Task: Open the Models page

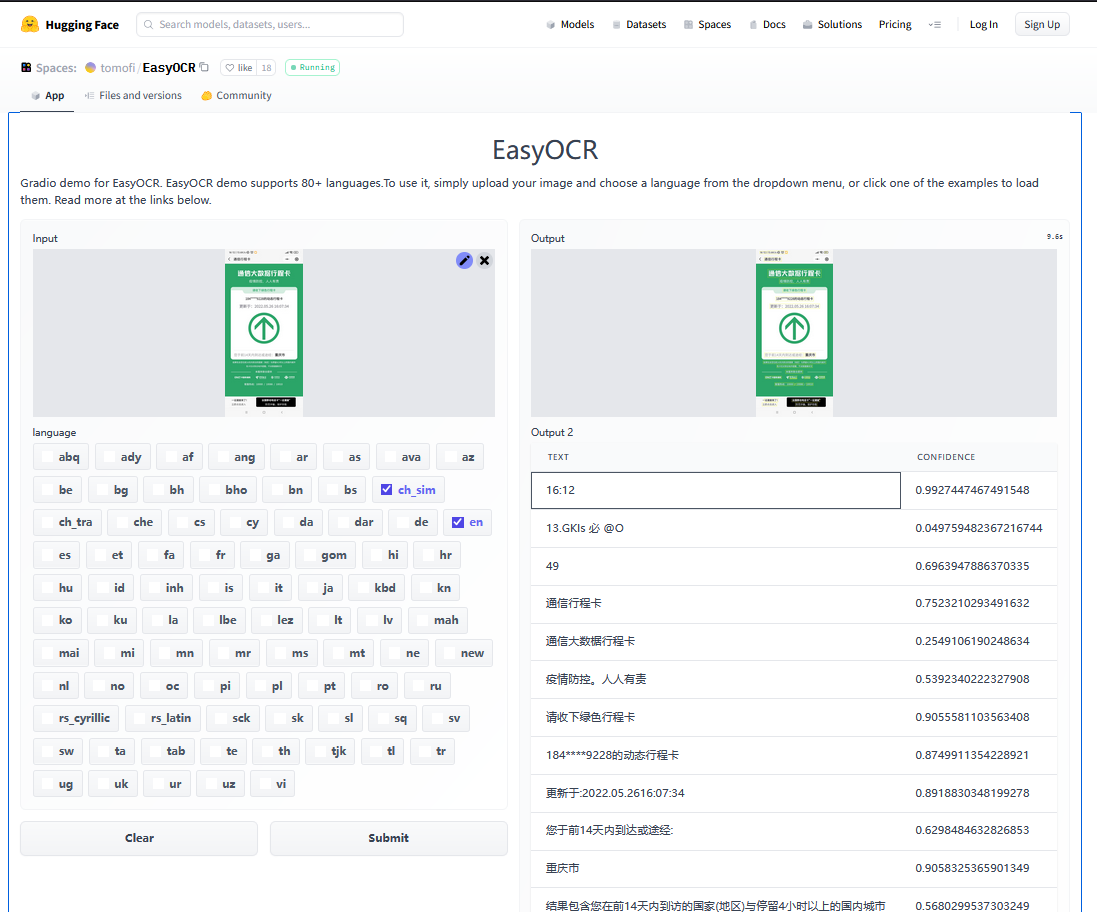Action: 570,24
